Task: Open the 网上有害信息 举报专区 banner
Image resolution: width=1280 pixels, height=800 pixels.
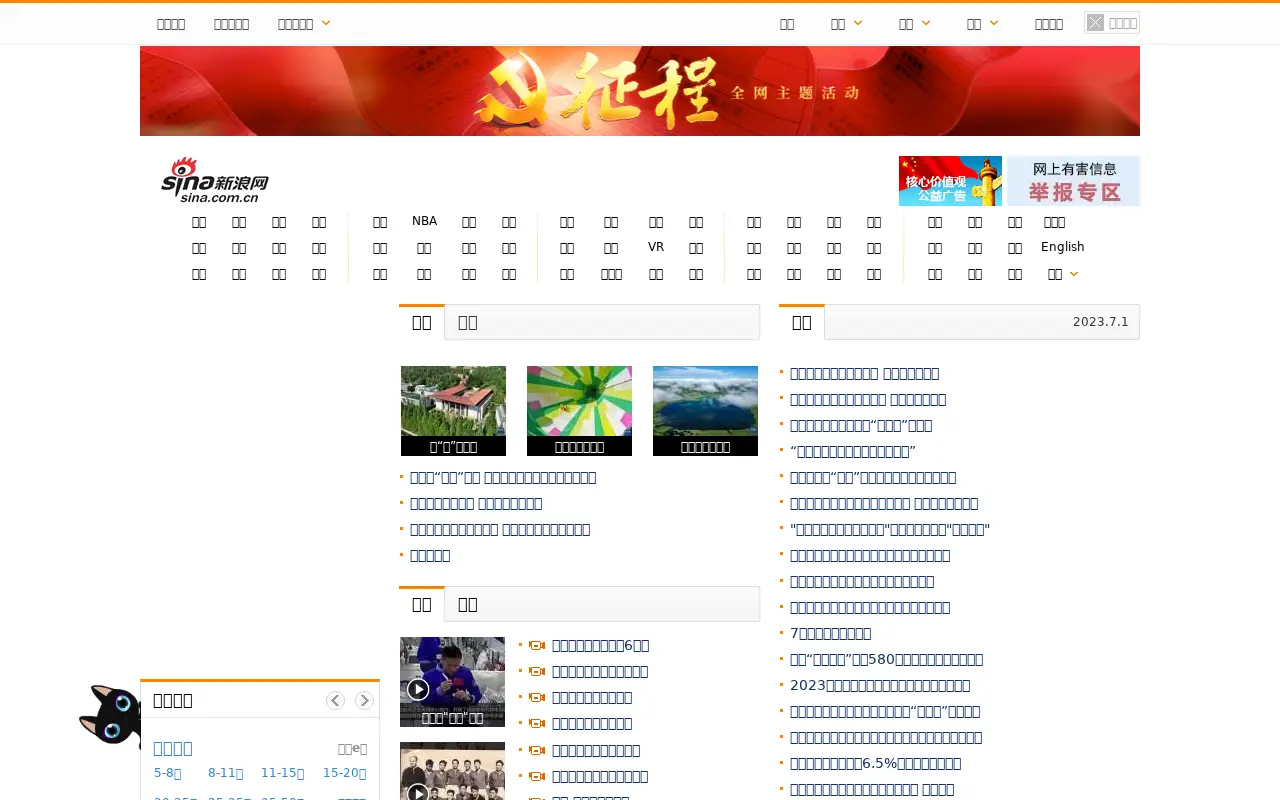Action: [1073, 181]
